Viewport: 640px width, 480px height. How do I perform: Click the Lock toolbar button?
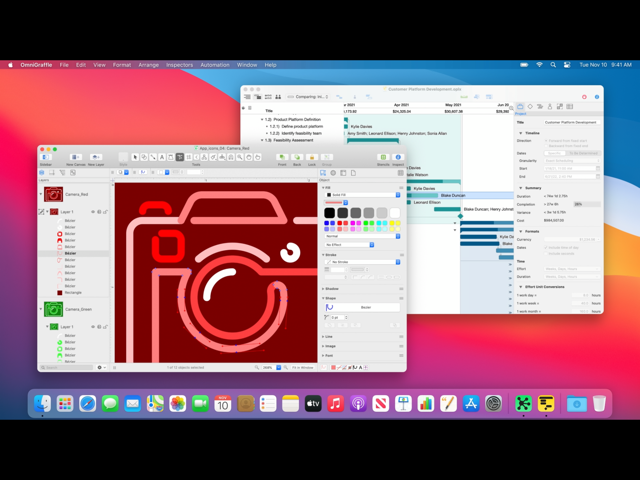[x=312, y=157]
